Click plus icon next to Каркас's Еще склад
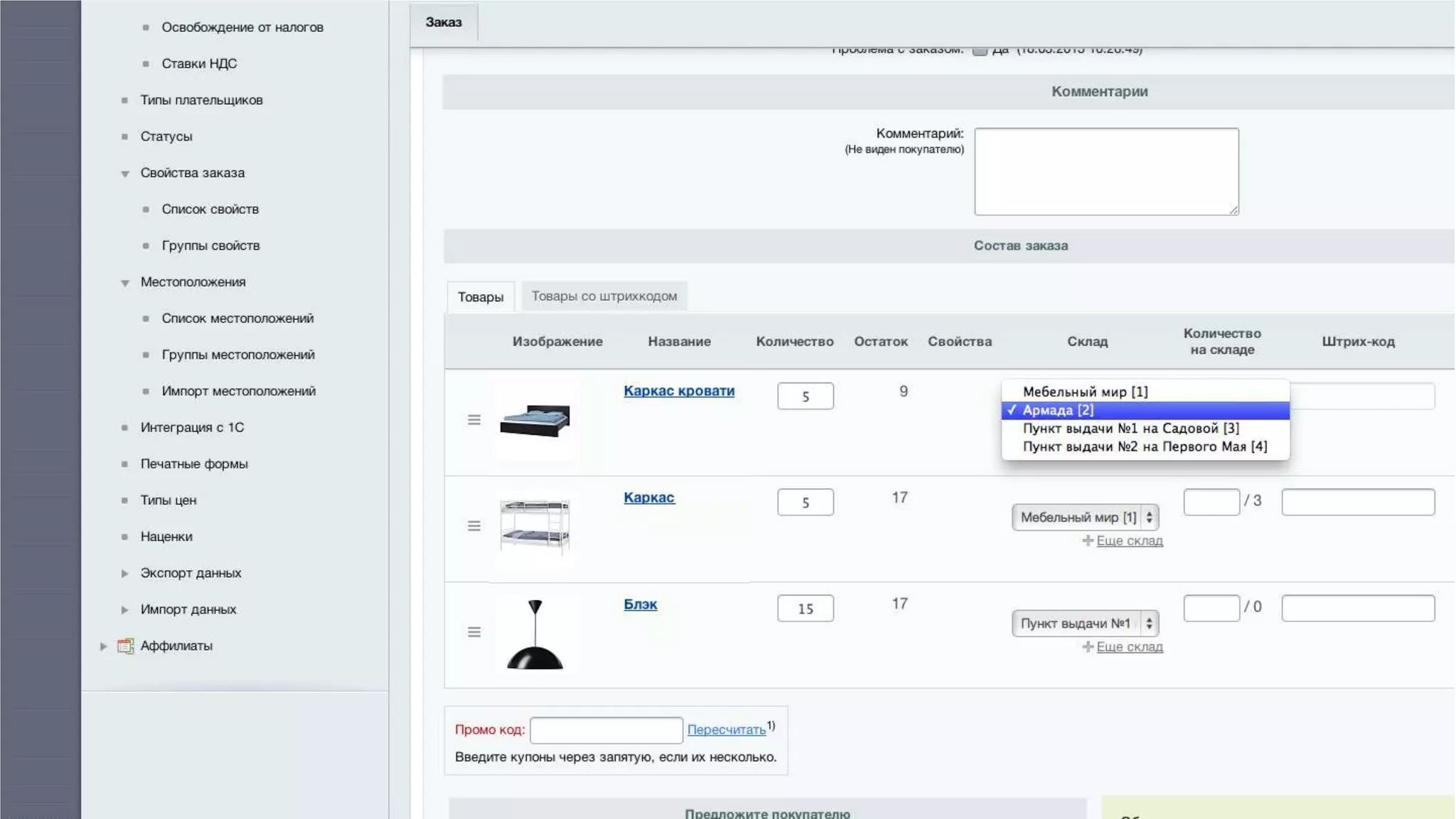Viewport: 1456px width, 819px height. click(1087, 541)
